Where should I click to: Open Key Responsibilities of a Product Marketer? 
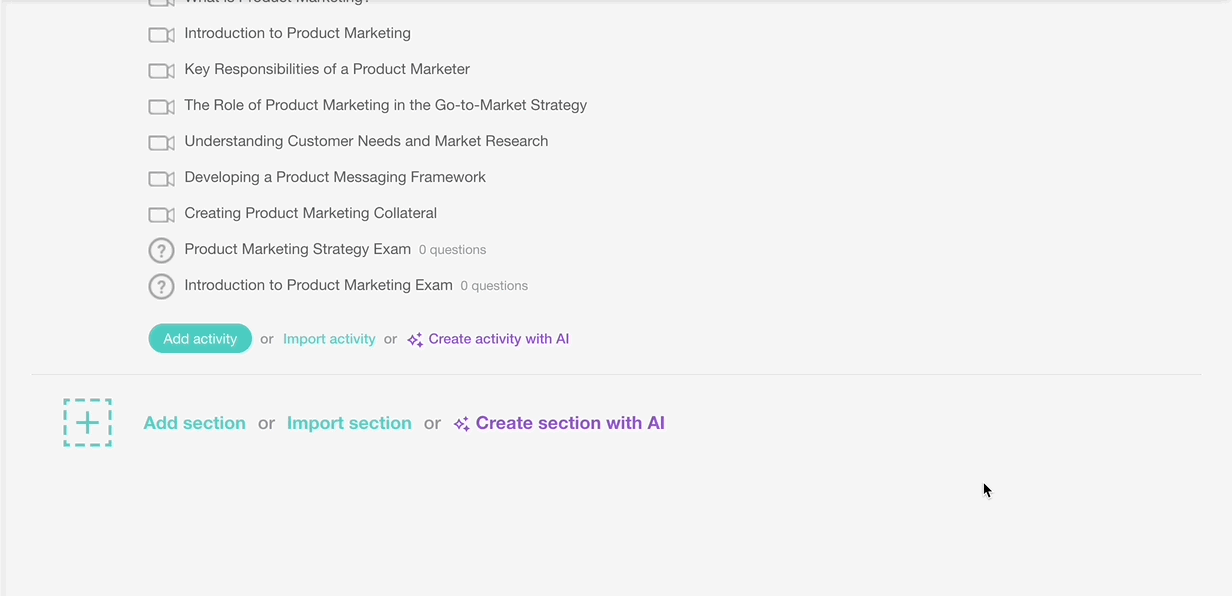tap(327, 69)
